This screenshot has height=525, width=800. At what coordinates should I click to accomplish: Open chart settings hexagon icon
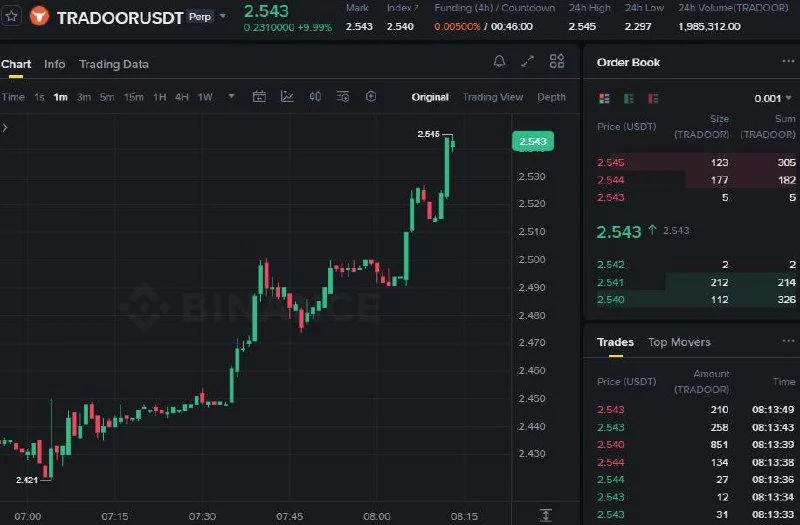click(371, 96)
